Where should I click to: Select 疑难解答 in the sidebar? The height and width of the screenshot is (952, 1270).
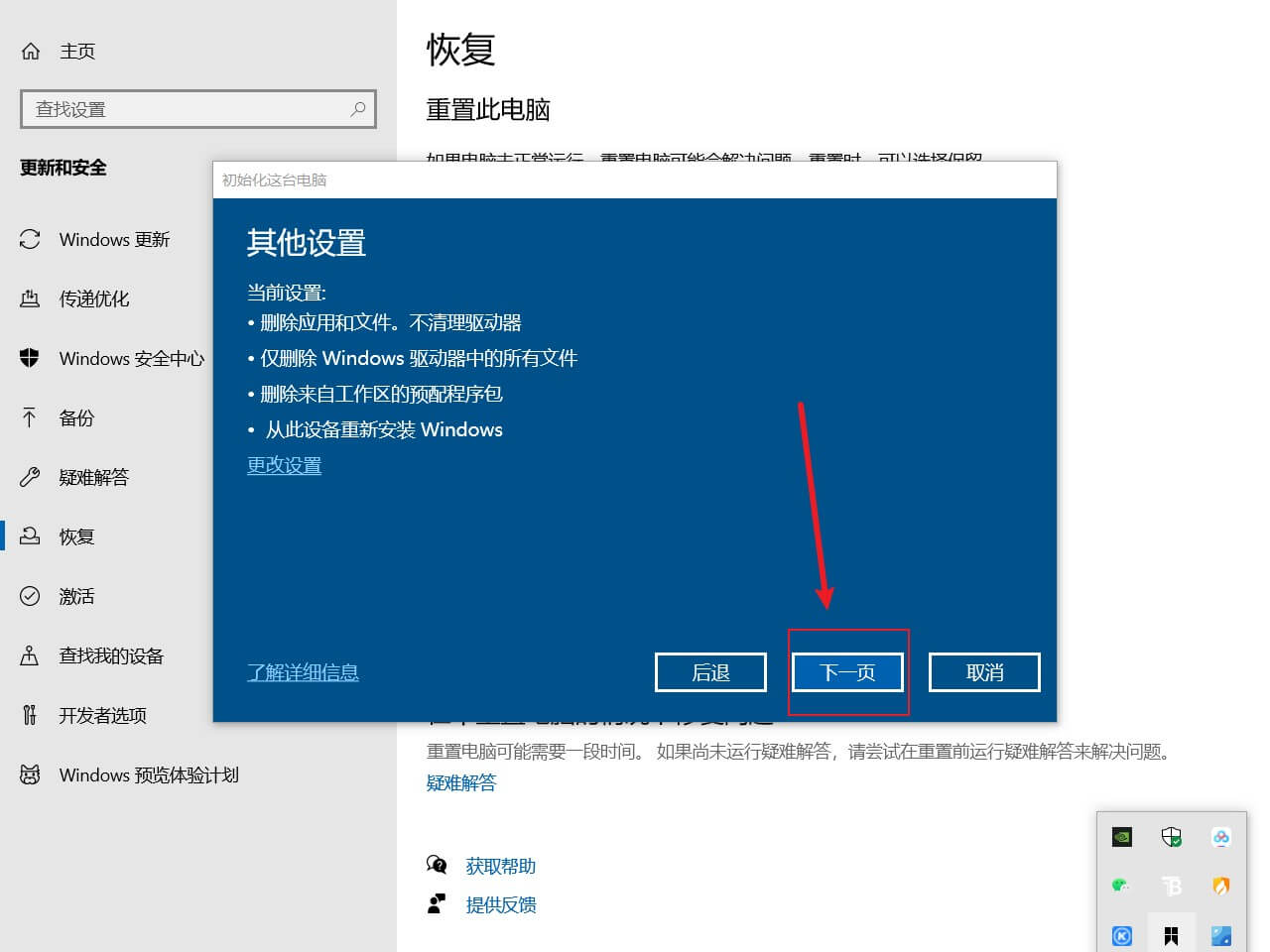click(x=94, y=477)
